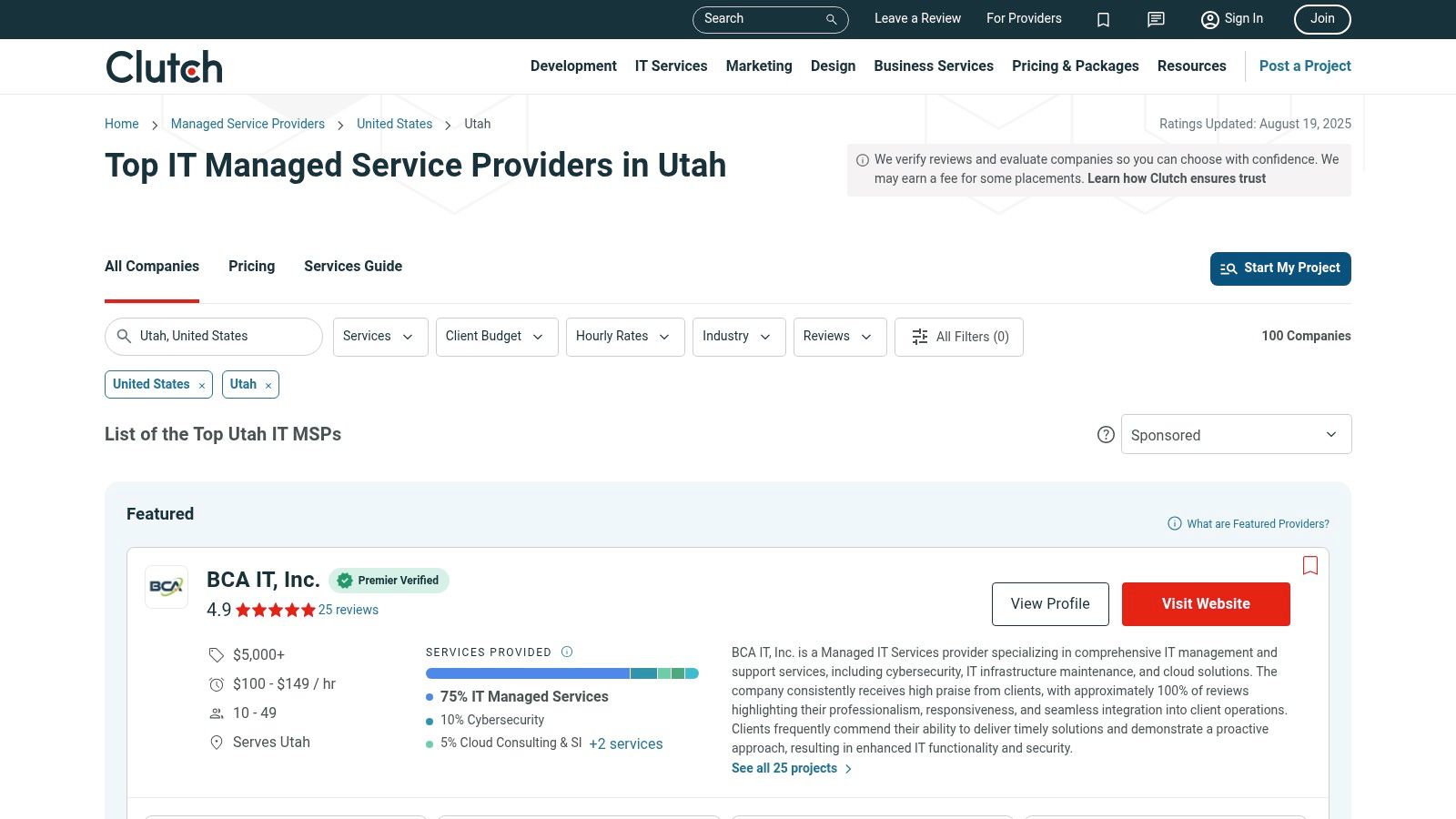
Task: Click the Post a Project link
Action: tap(1305, 66)
